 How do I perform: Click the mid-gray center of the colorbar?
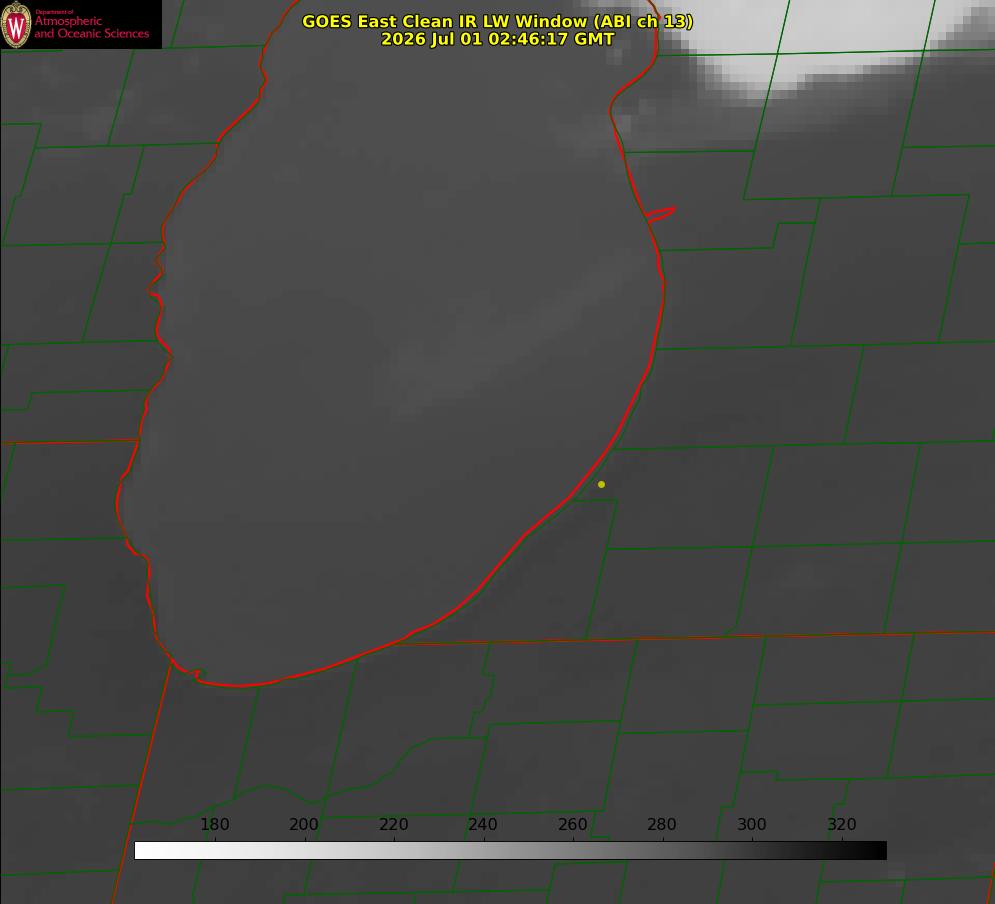[x=510, y=851]
